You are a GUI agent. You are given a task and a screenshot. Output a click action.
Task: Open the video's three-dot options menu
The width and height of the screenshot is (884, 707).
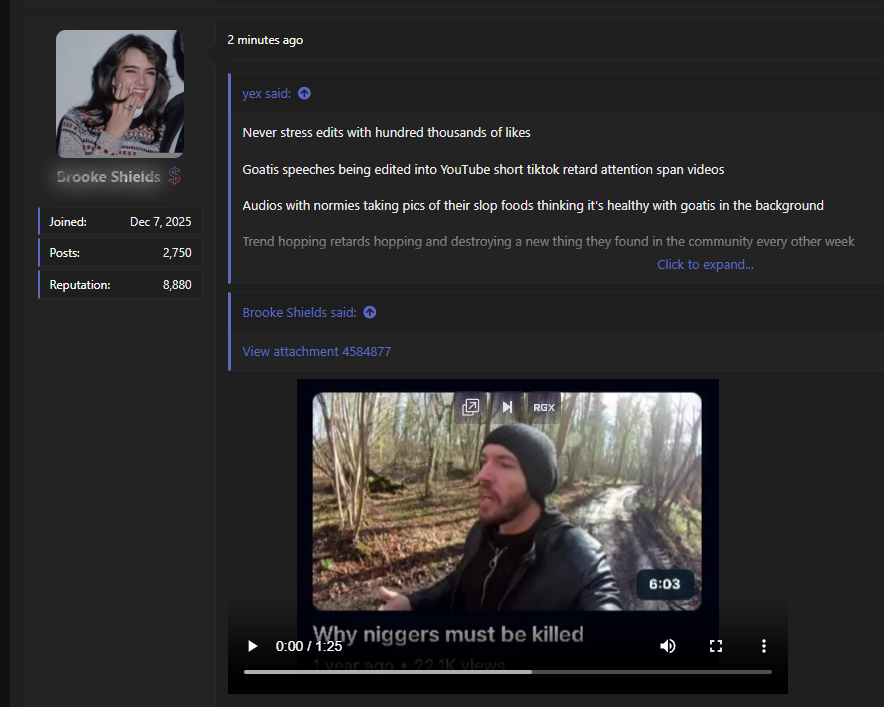pos(763,646)
